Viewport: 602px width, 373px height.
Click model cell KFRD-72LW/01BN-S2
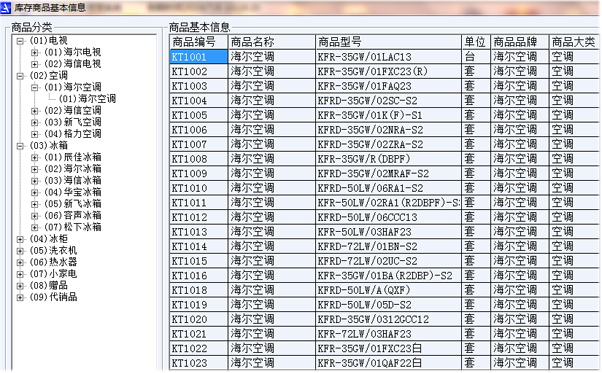pos(388,246)
